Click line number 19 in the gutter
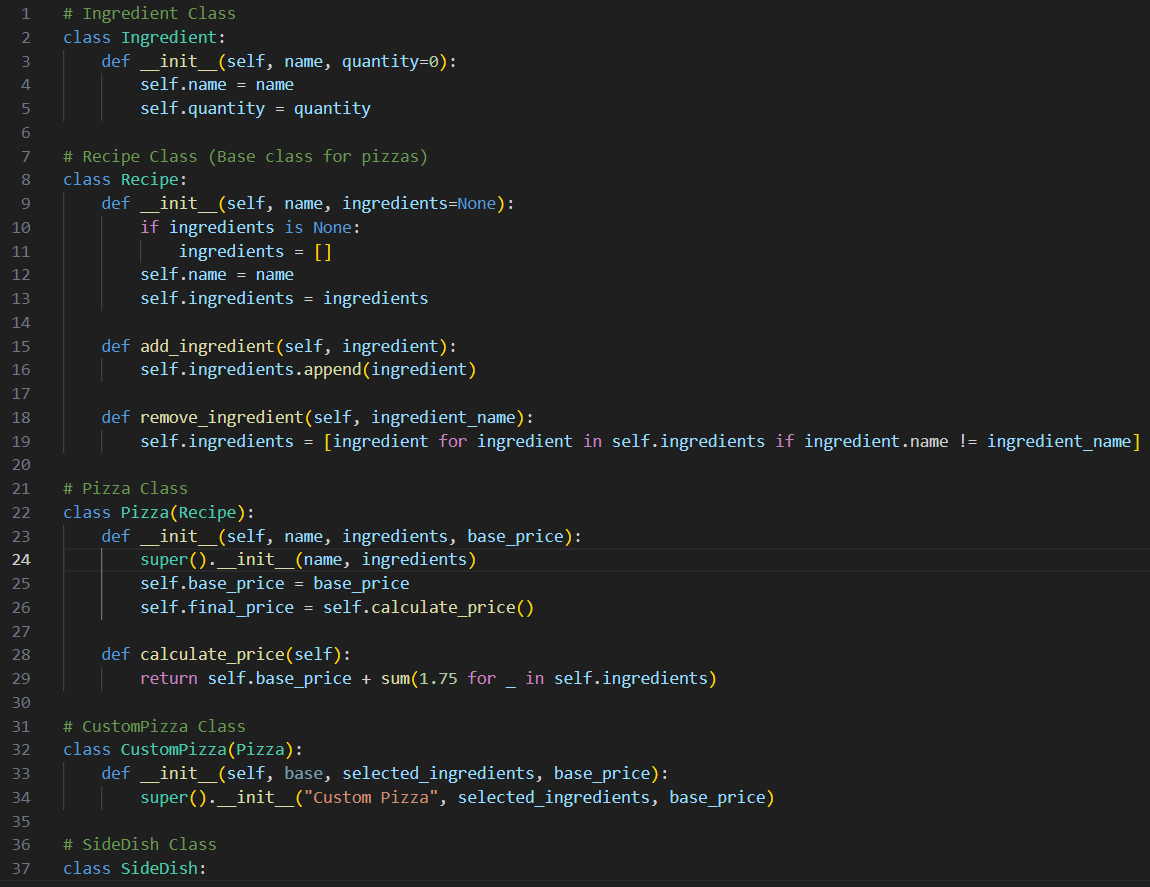Image resolution: width=1150 pixels, height=887 pixels. [x=21, y=441]
